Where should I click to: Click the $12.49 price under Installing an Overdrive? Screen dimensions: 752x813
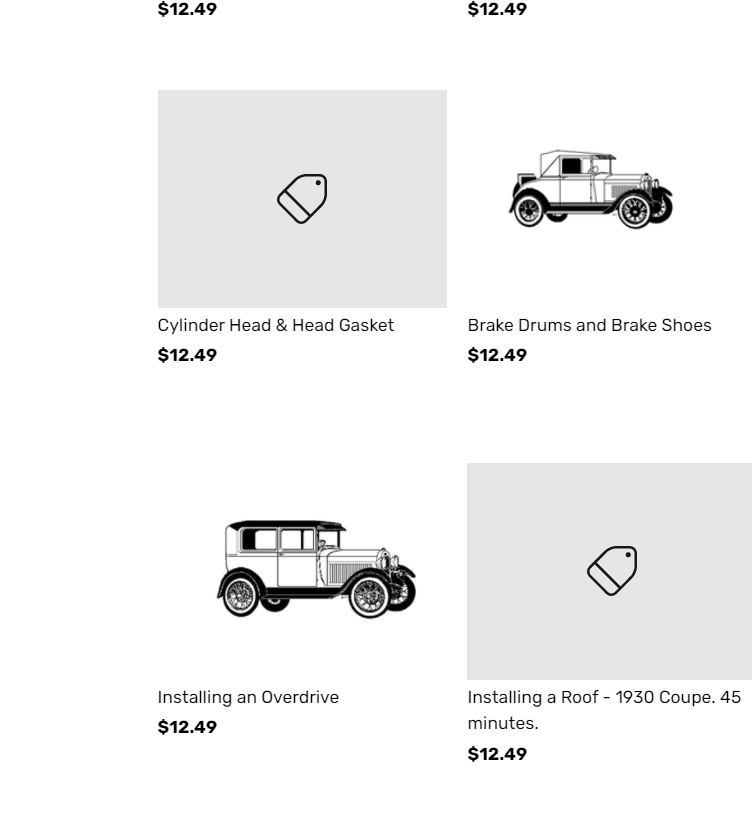[x=187, y=727]
